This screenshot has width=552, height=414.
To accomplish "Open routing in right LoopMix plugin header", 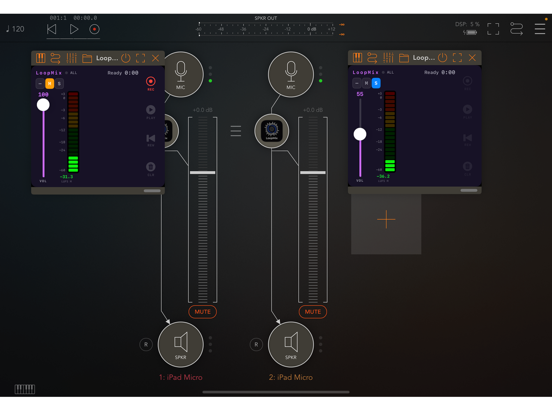I will 372,57.
